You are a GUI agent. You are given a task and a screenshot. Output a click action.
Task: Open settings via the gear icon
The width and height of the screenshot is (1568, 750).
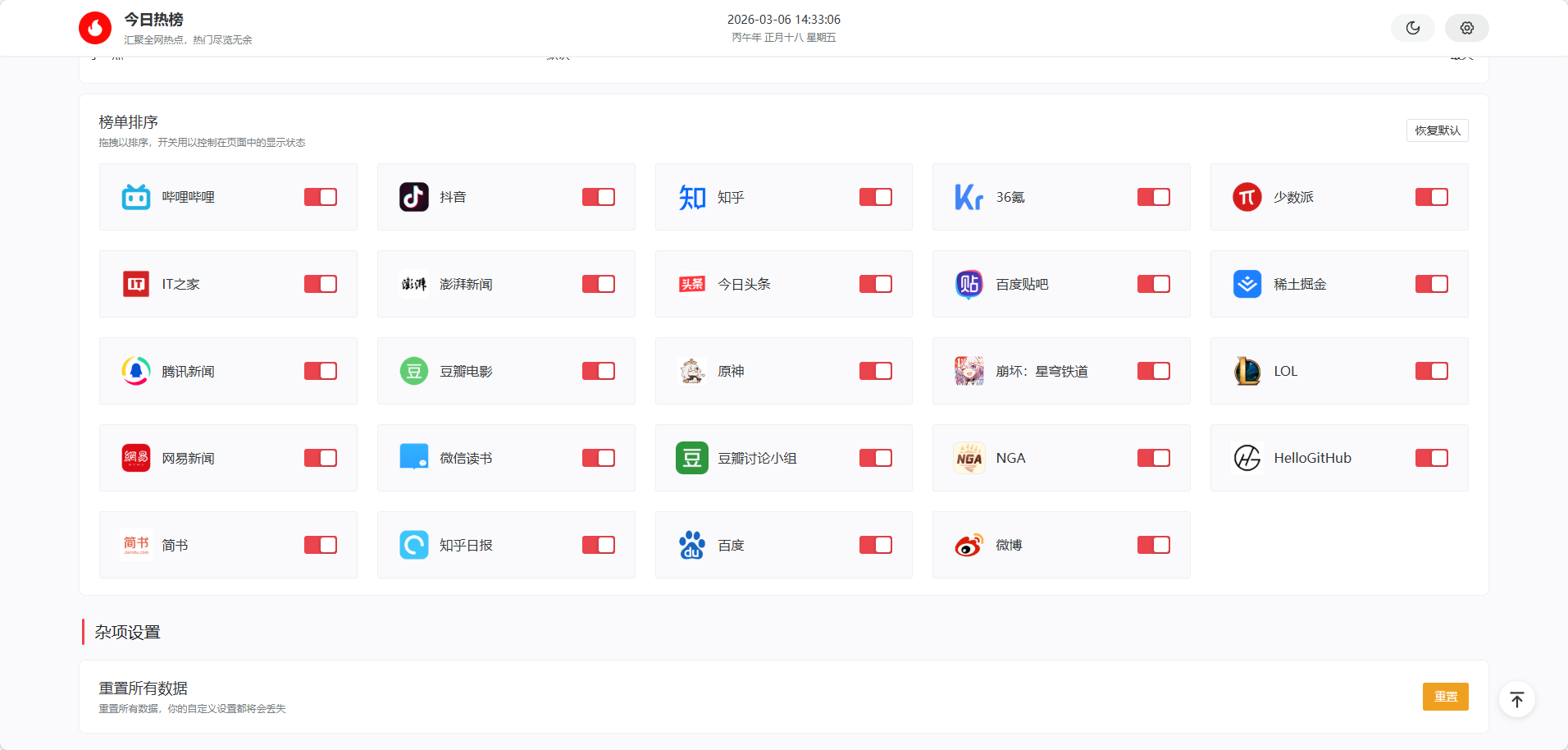pyautogui.click(x=1466, y=28)
